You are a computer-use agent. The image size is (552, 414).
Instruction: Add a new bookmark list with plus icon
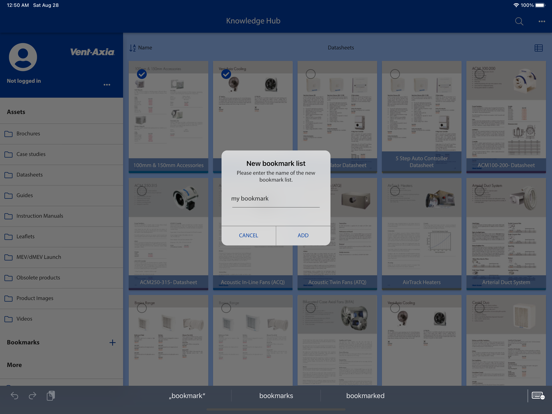click(x=112, y=343)
